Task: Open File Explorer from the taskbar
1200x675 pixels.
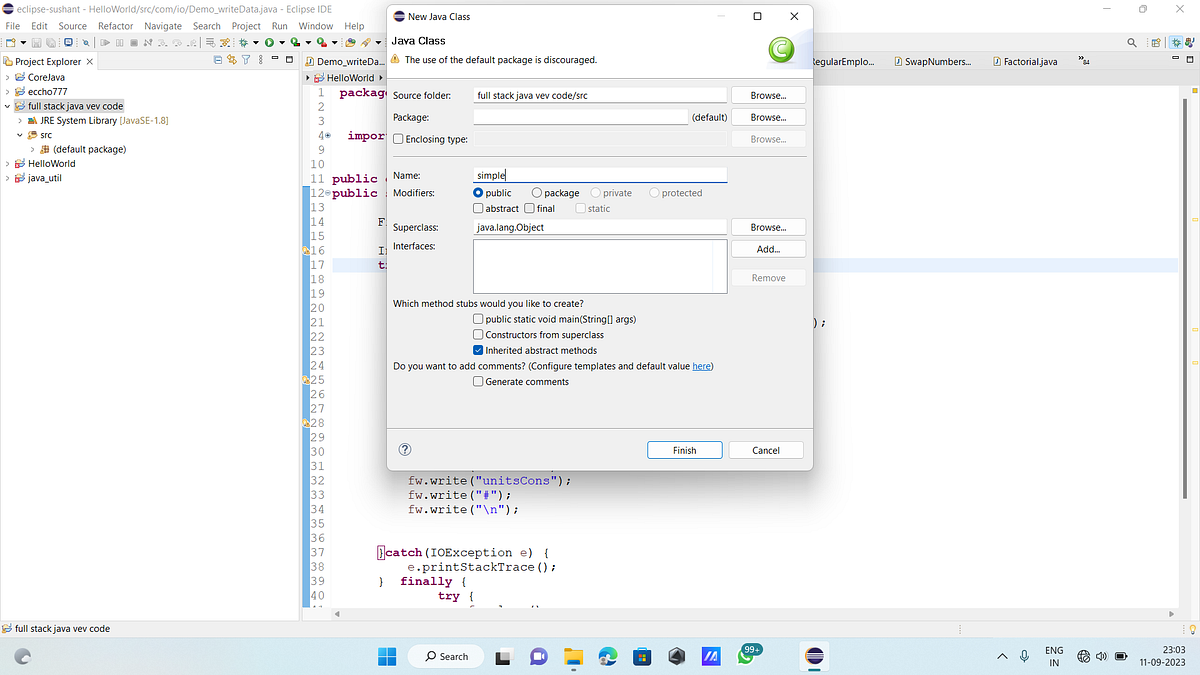Action: click(572, 656)
